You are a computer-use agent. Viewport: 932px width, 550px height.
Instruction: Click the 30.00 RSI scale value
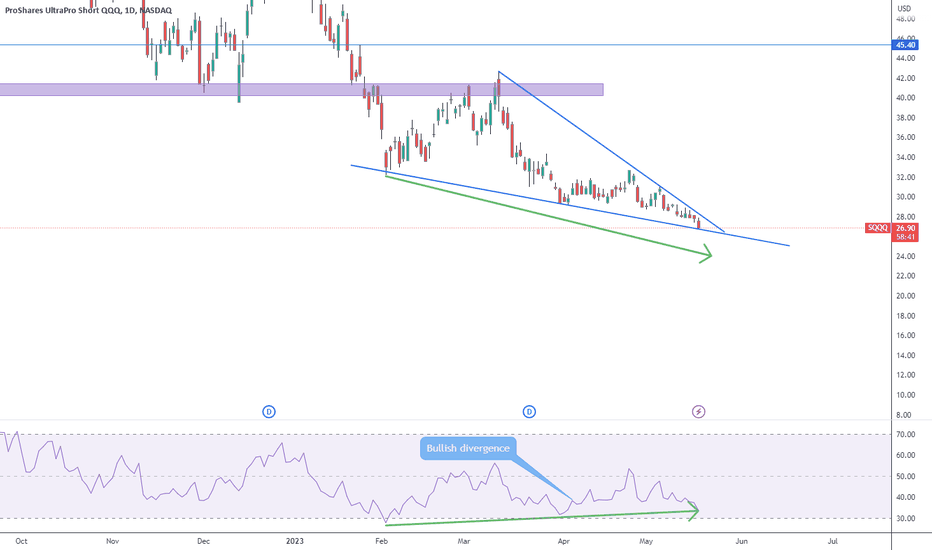point(906,518)
